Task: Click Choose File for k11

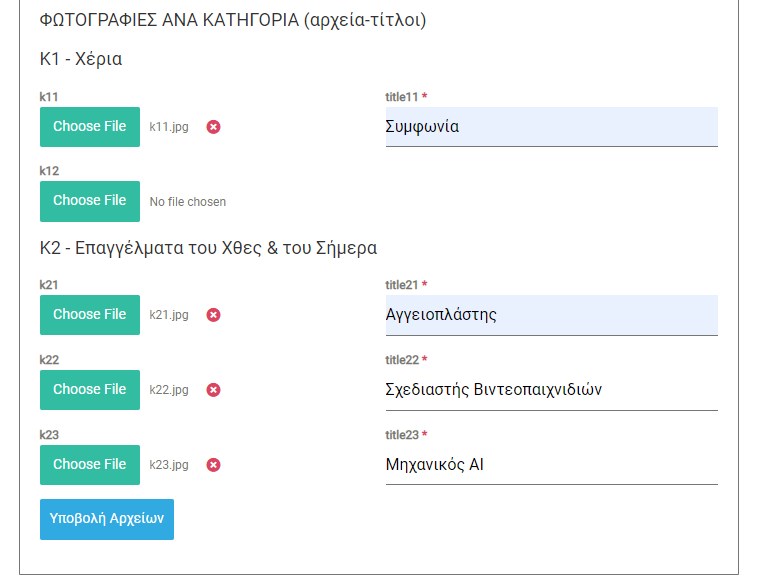Action: [90, 127]
